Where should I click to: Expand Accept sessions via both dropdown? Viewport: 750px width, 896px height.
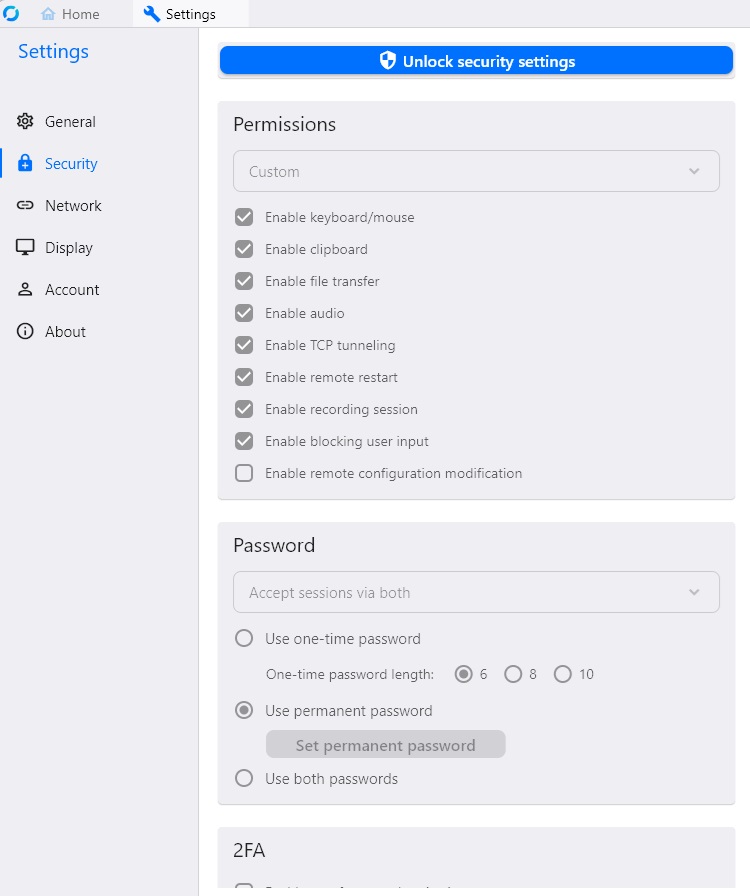pyautogui.click(x=476, y=592)
